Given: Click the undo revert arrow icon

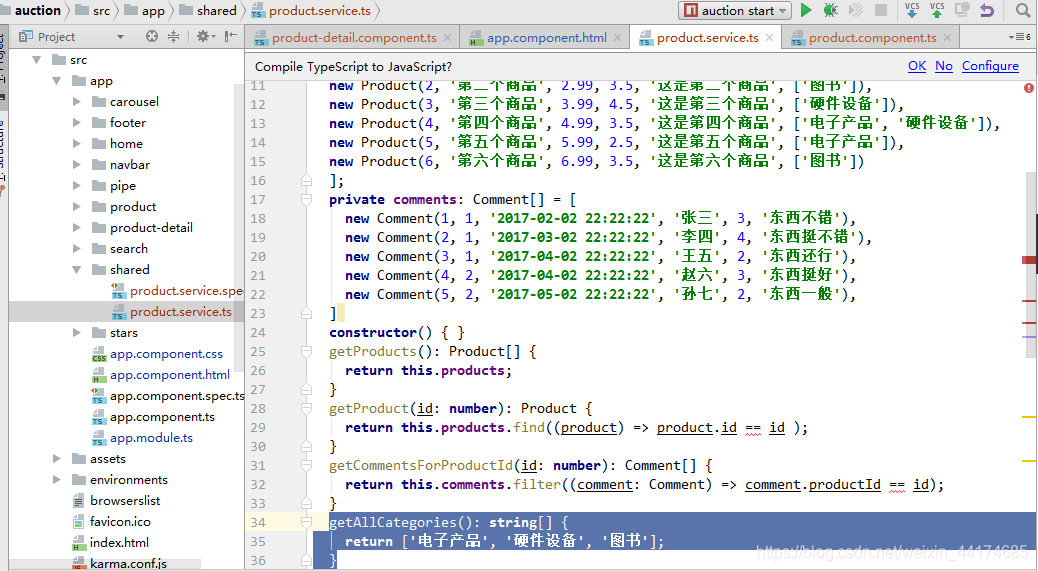Looking at the screenshot, I should coord(986,10).
